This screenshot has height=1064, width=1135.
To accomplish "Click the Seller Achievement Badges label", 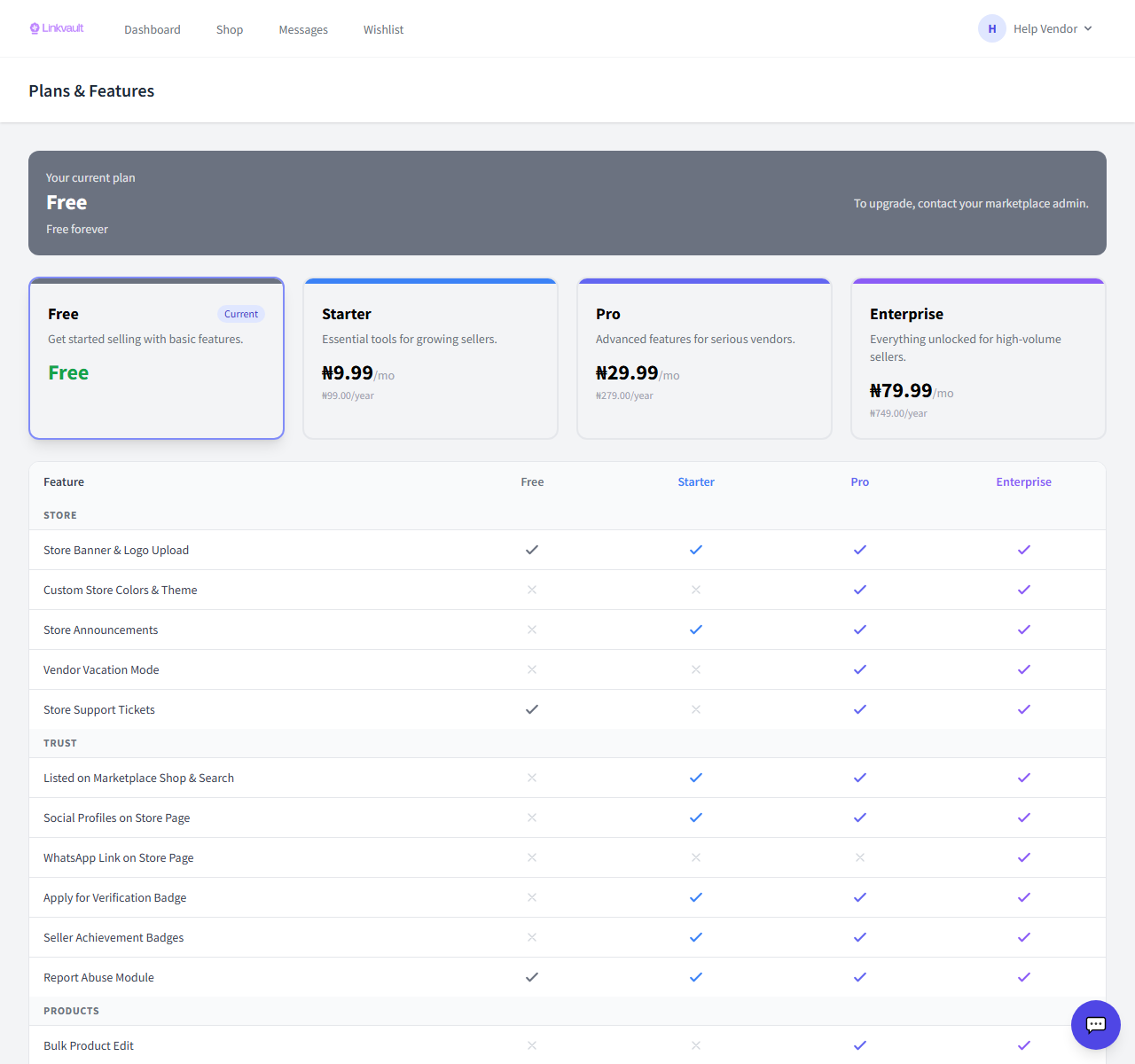I will click(x=113, y=937).
